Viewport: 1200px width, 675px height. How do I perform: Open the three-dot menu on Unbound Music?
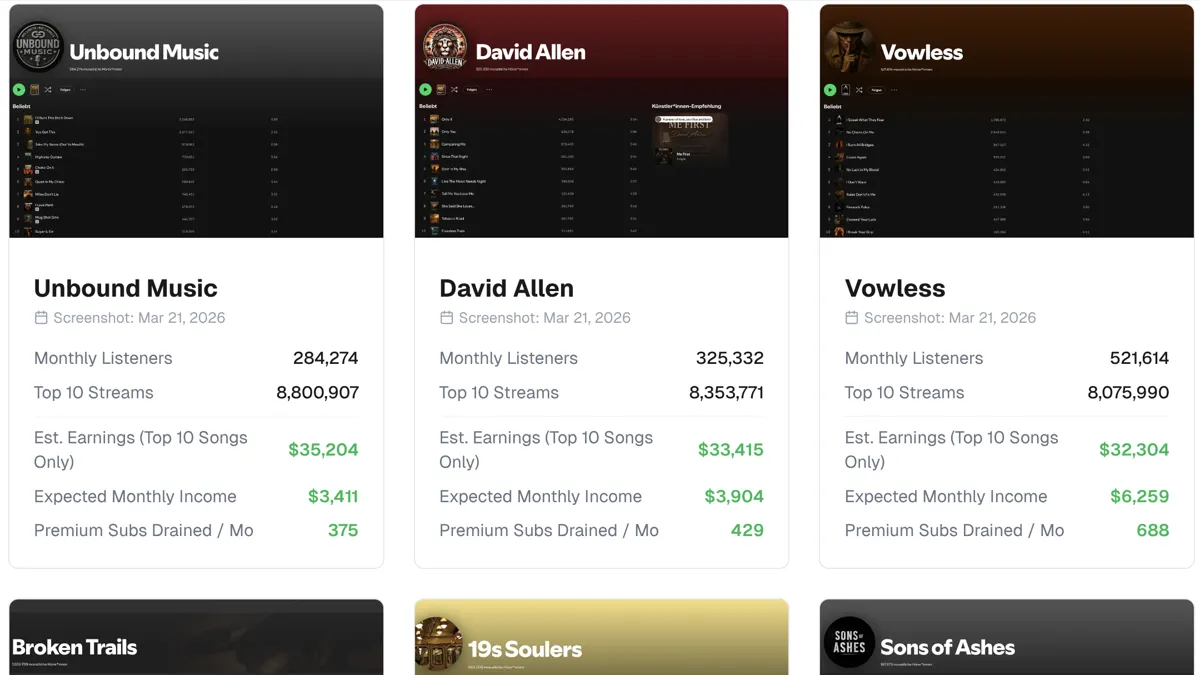point(83,90)
